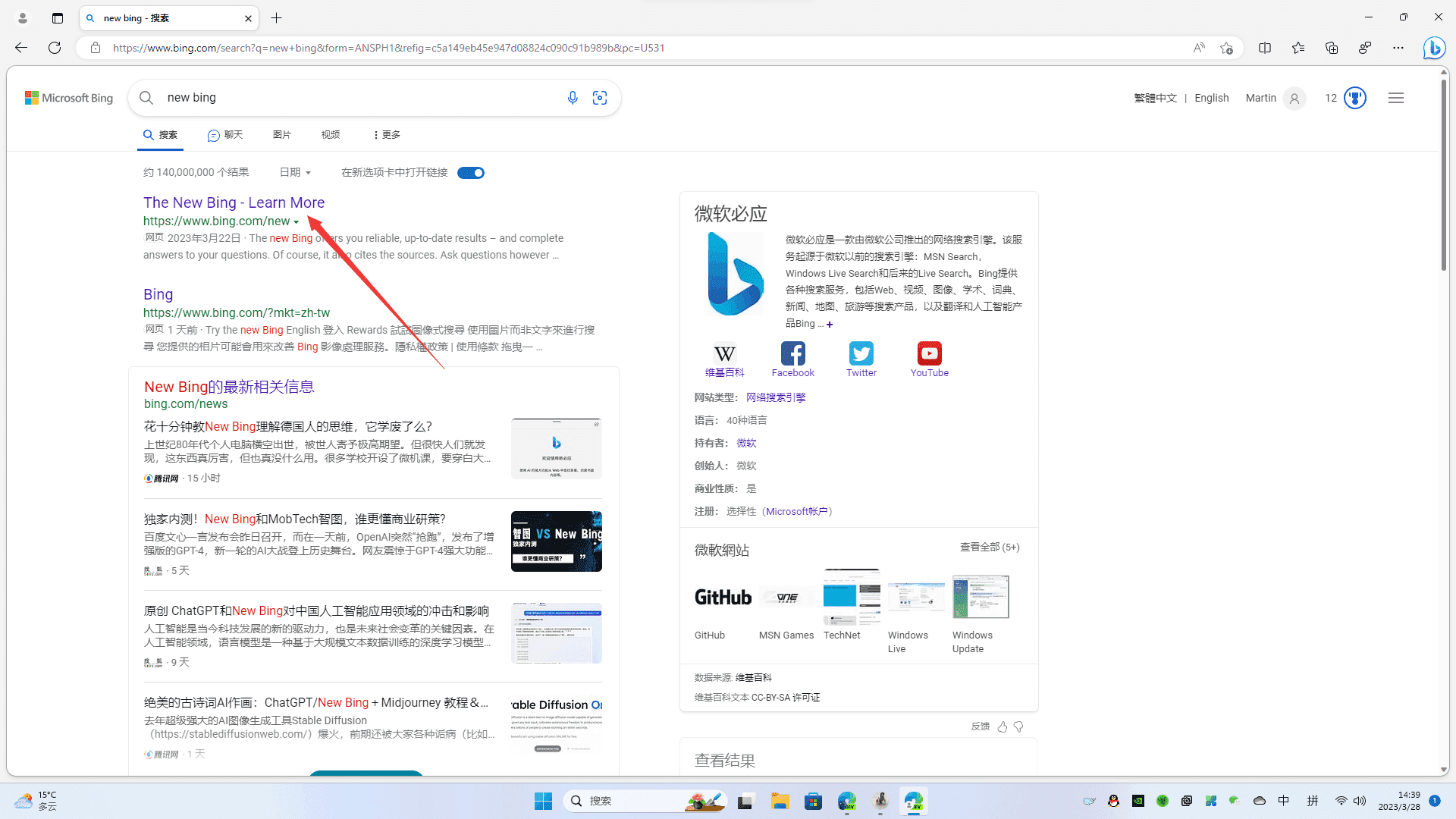
Task: Open Edge Settings and more ellipsis
Action: point(1398,48)
